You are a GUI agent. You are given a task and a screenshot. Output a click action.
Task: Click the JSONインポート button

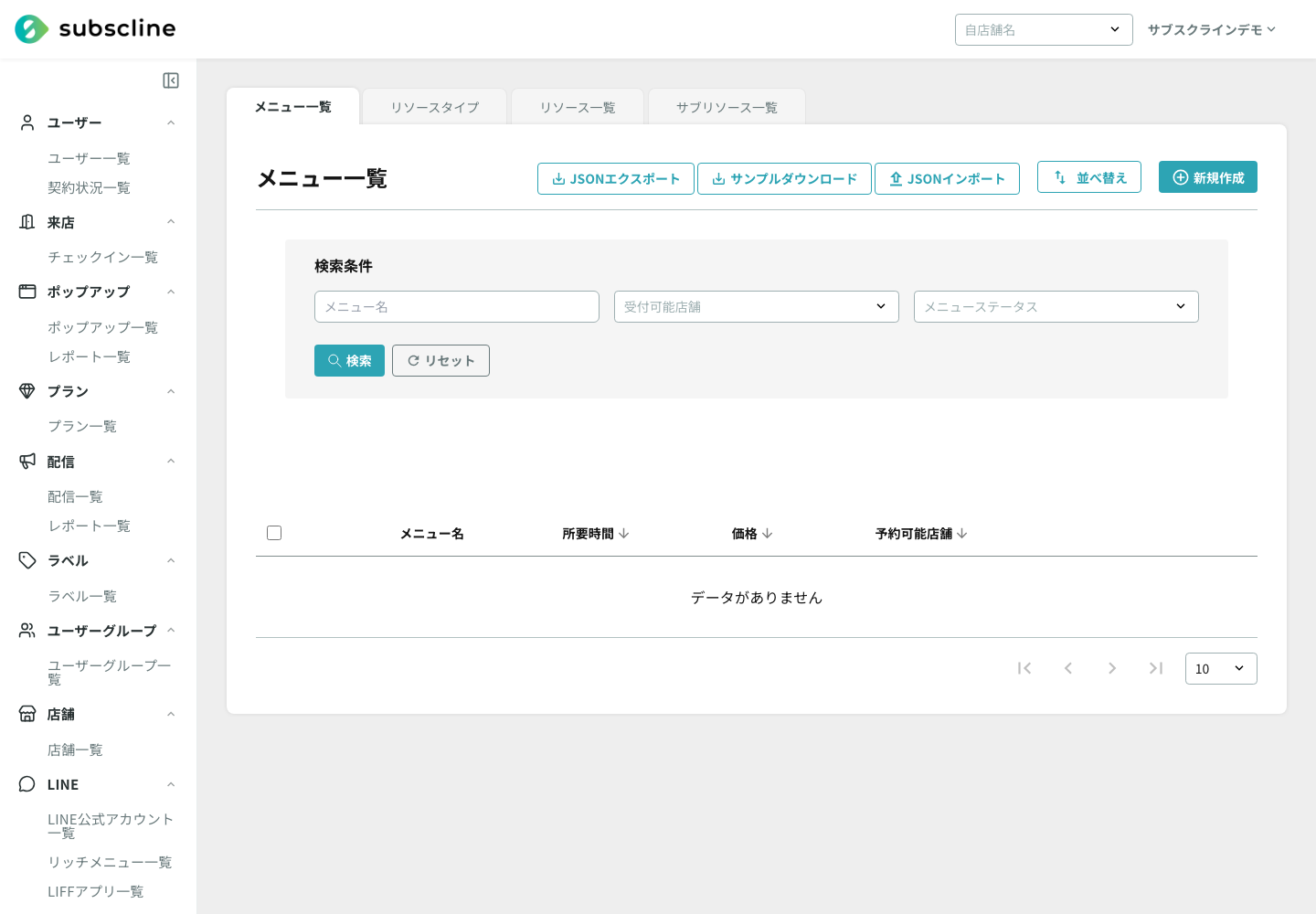tap(947, 178)
